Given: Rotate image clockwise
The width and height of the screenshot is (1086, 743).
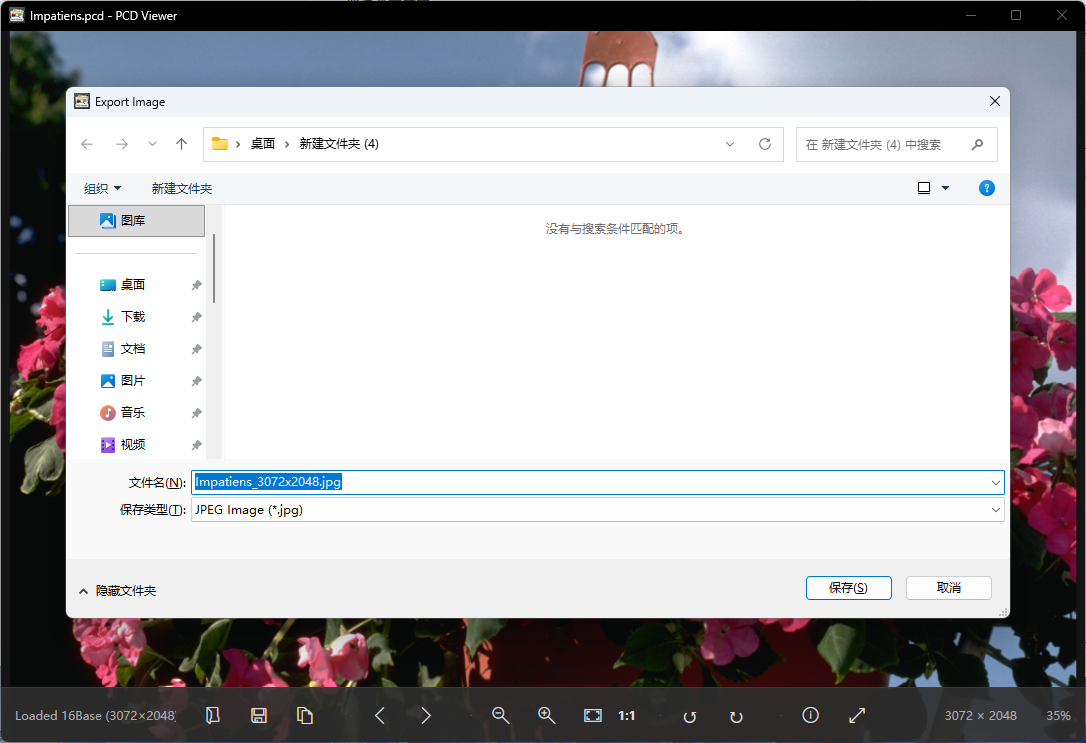Looking at the screenshot, I should point(736,716).
